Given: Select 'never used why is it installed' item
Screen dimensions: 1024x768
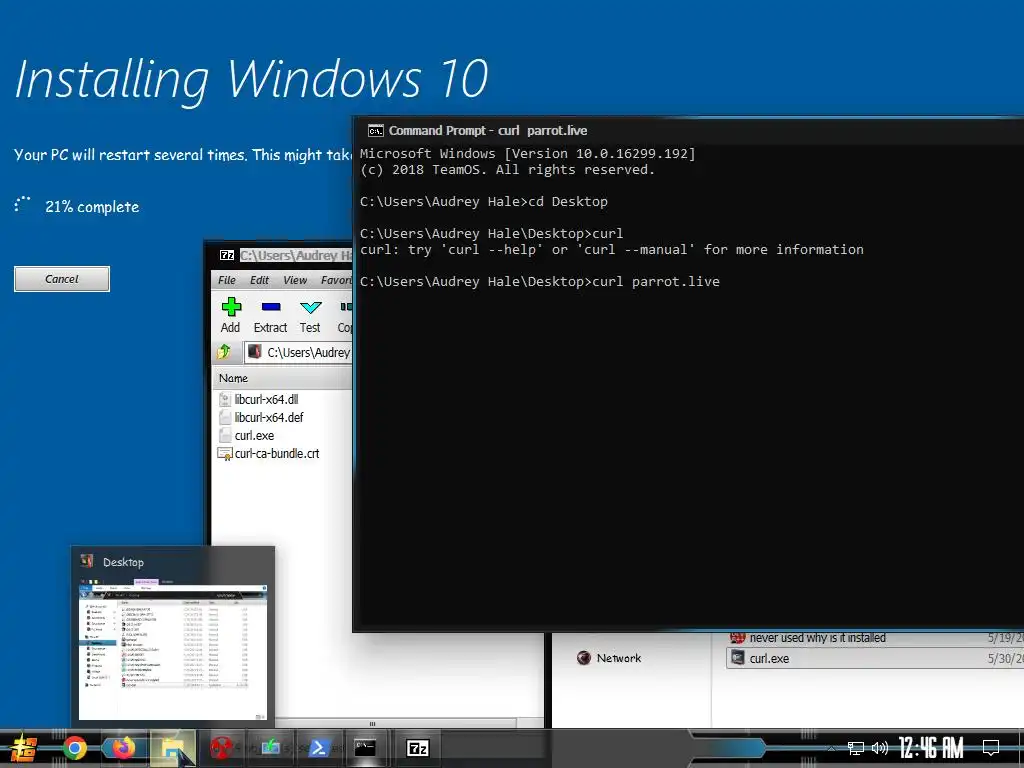Looking at the screenshot, I should coord(817,637).
